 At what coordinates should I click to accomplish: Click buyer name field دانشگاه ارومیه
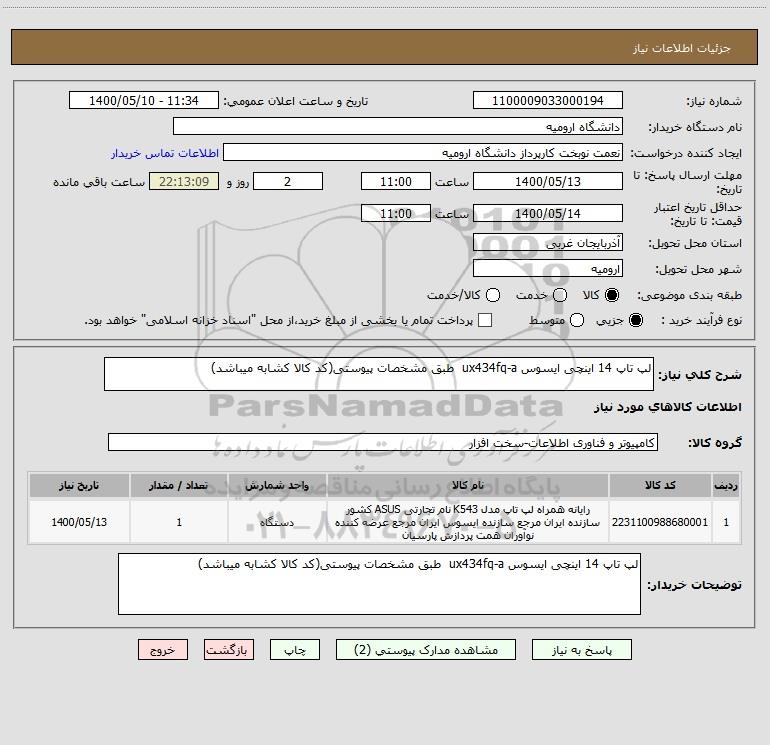point(398,126)
